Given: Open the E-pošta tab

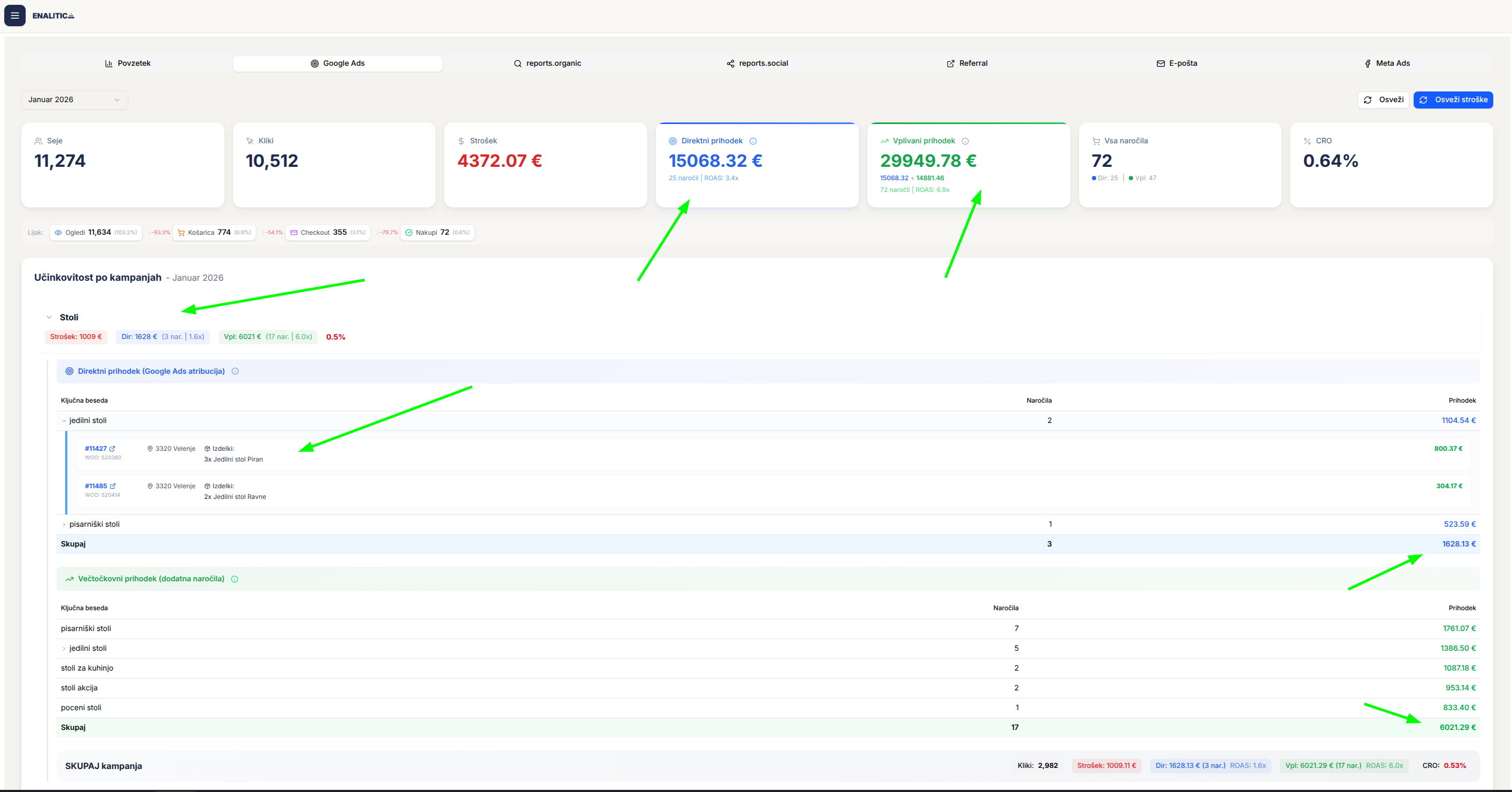Looking at the screenshot, I should (1176, 64).
